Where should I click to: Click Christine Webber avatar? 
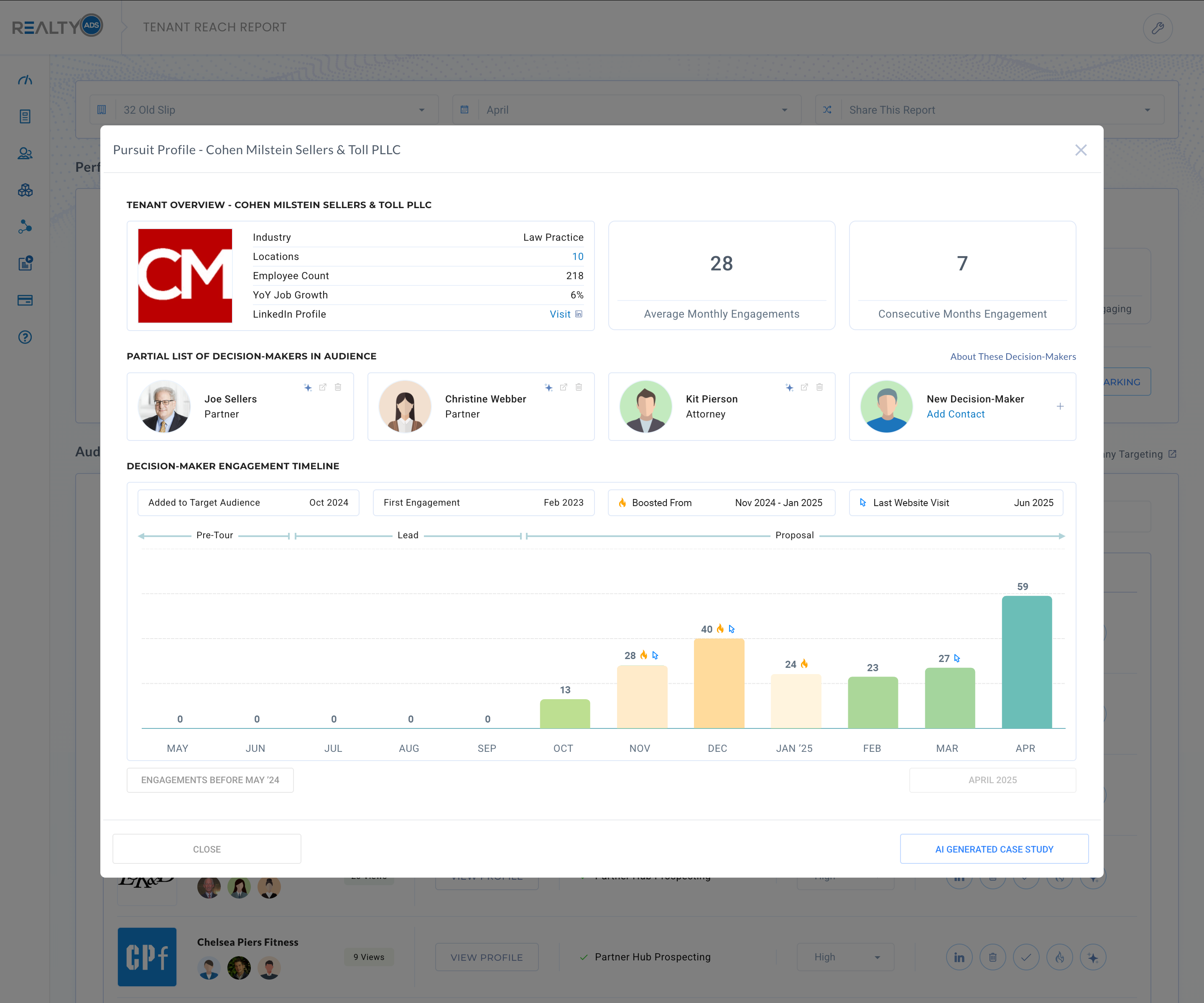click(x=406, y=406)
